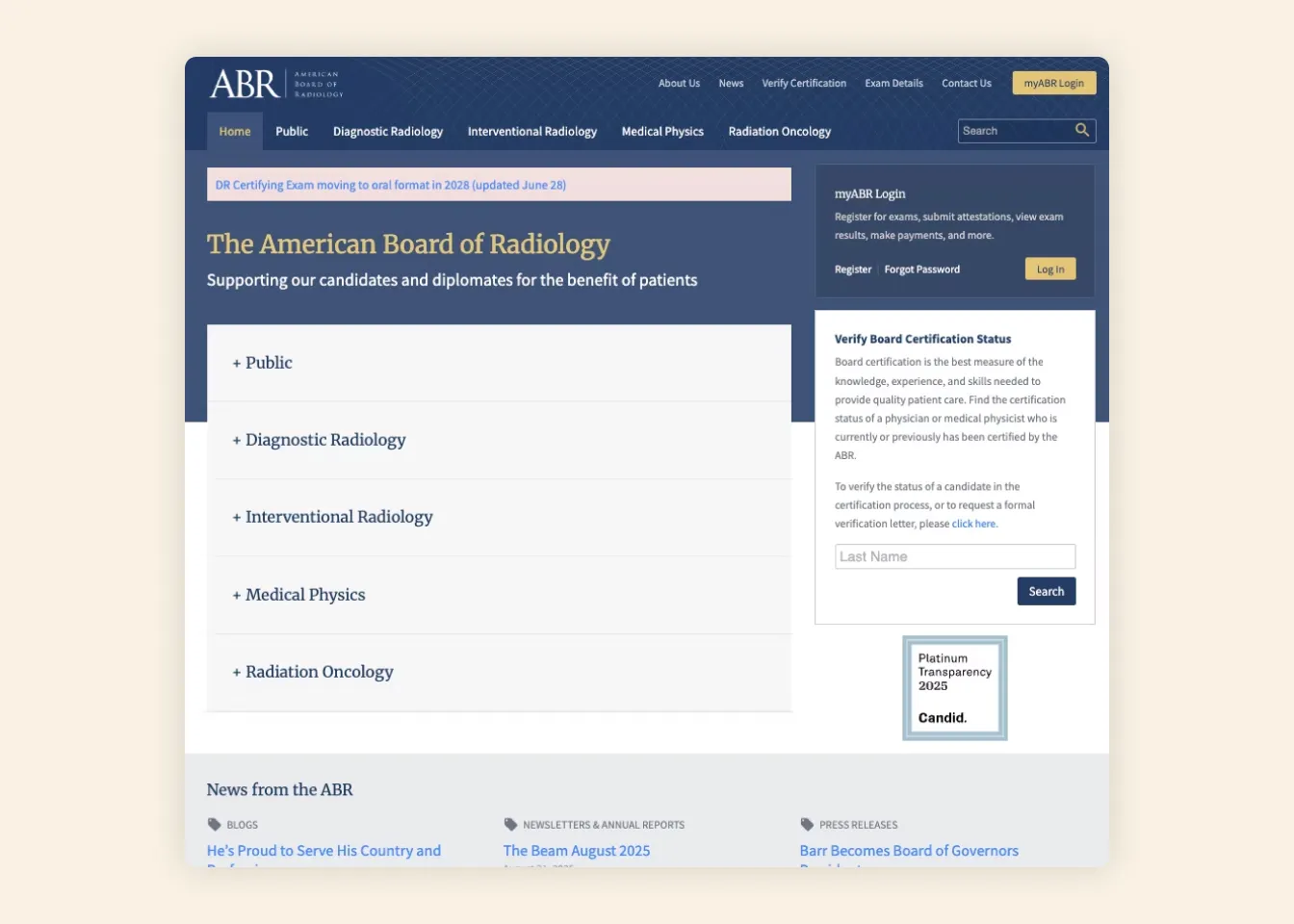This screenshot has width=1294, height=924.
Task: Click the PRESS RELEASES category label
Action: 859,825
